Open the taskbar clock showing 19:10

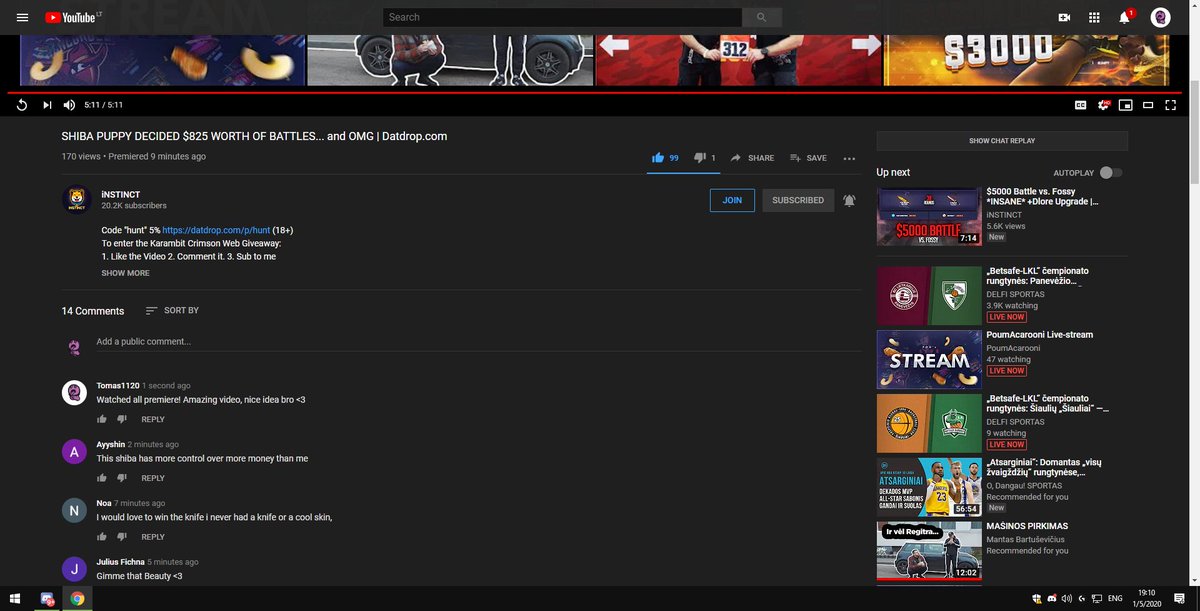1146,598
